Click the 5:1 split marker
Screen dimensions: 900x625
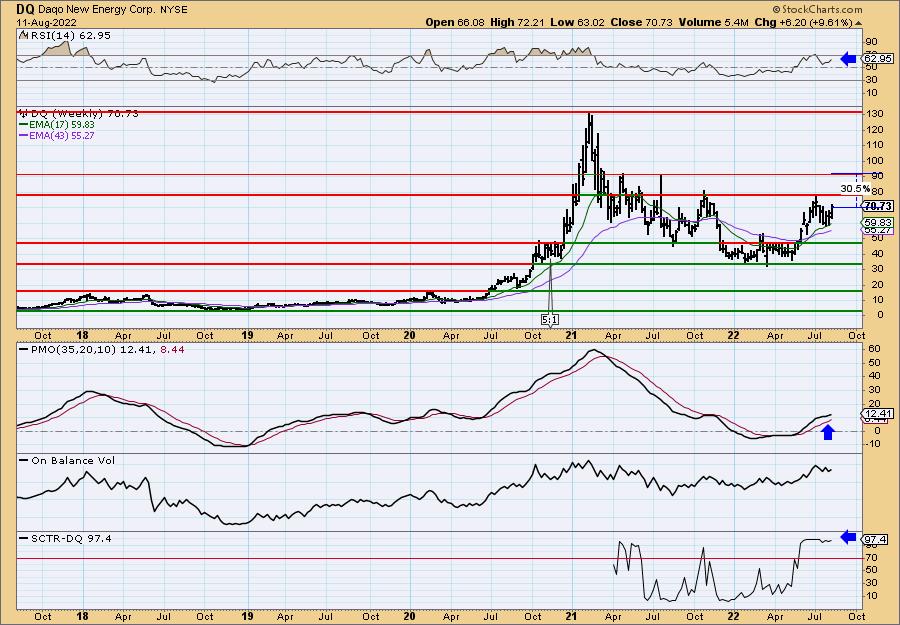549,319
